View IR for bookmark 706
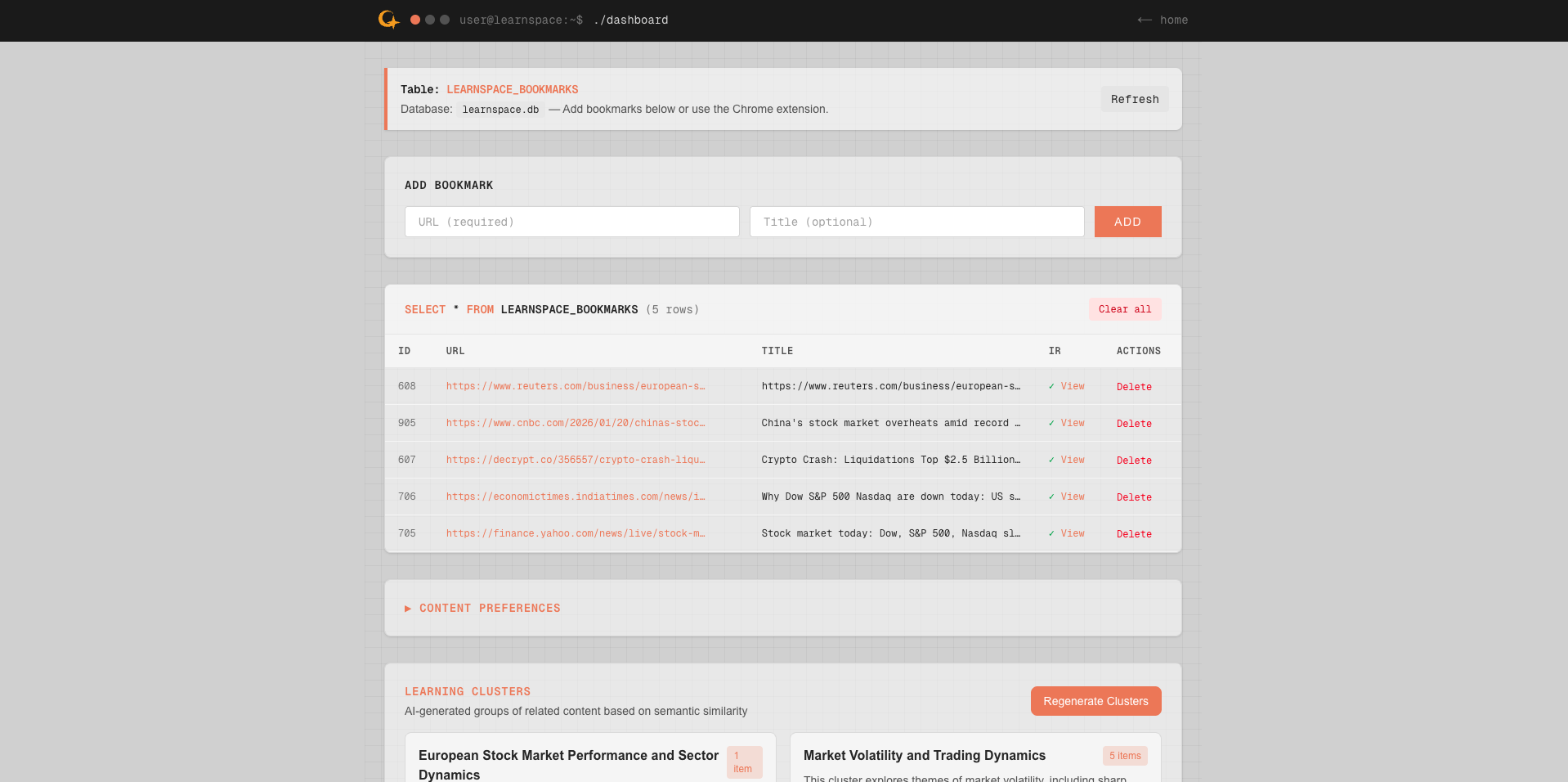 (x=1073, y=497)
